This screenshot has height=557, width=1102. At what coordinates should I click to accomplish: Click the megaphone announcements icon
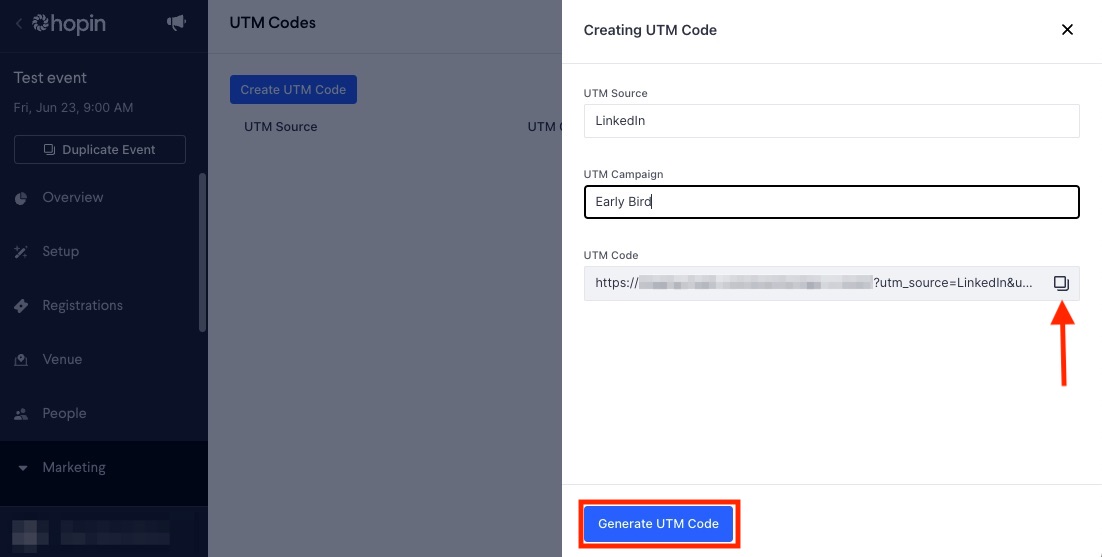pos(176,23)
